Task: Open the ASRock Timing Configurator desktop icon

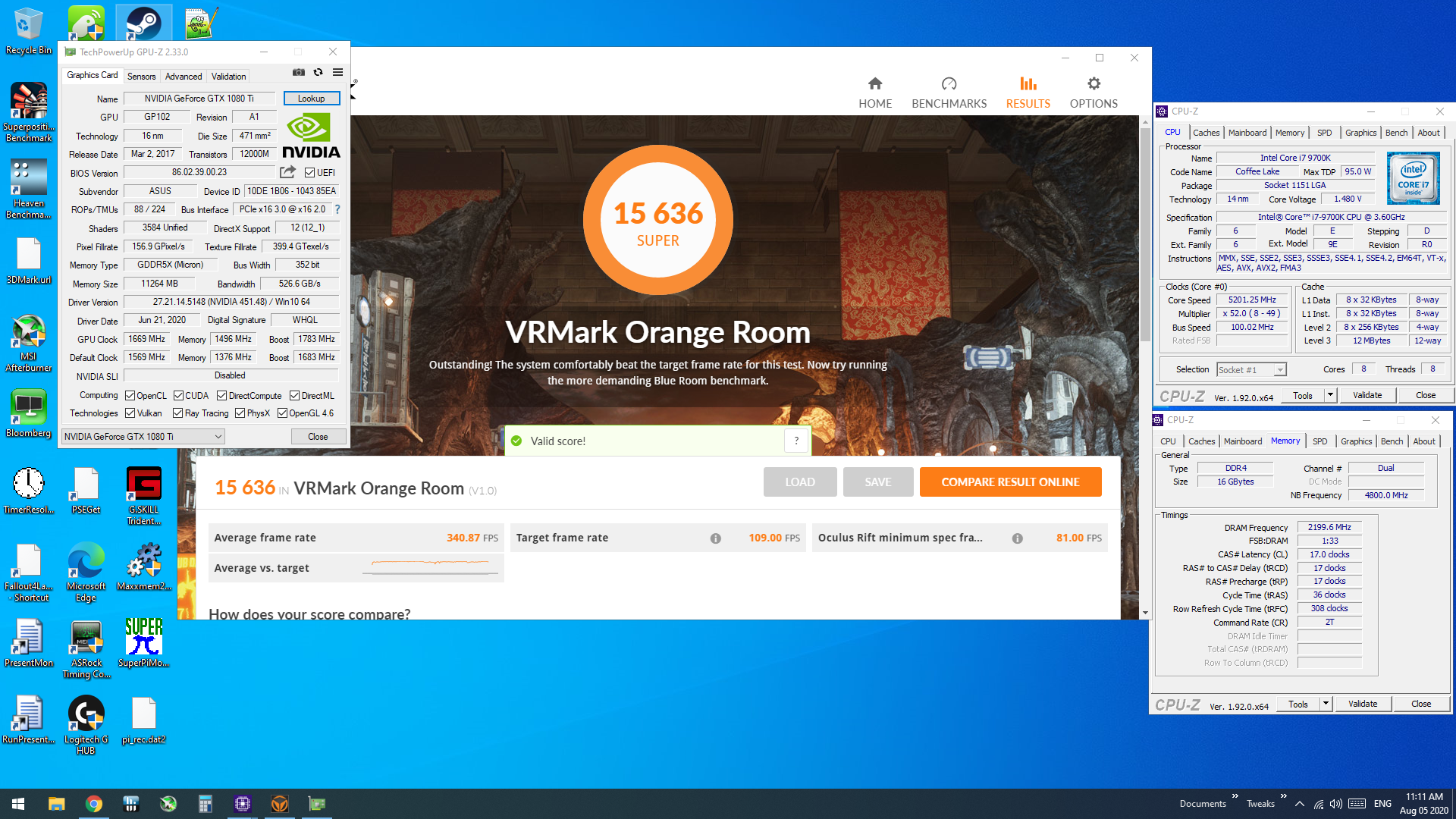Action: pos(86,648)
